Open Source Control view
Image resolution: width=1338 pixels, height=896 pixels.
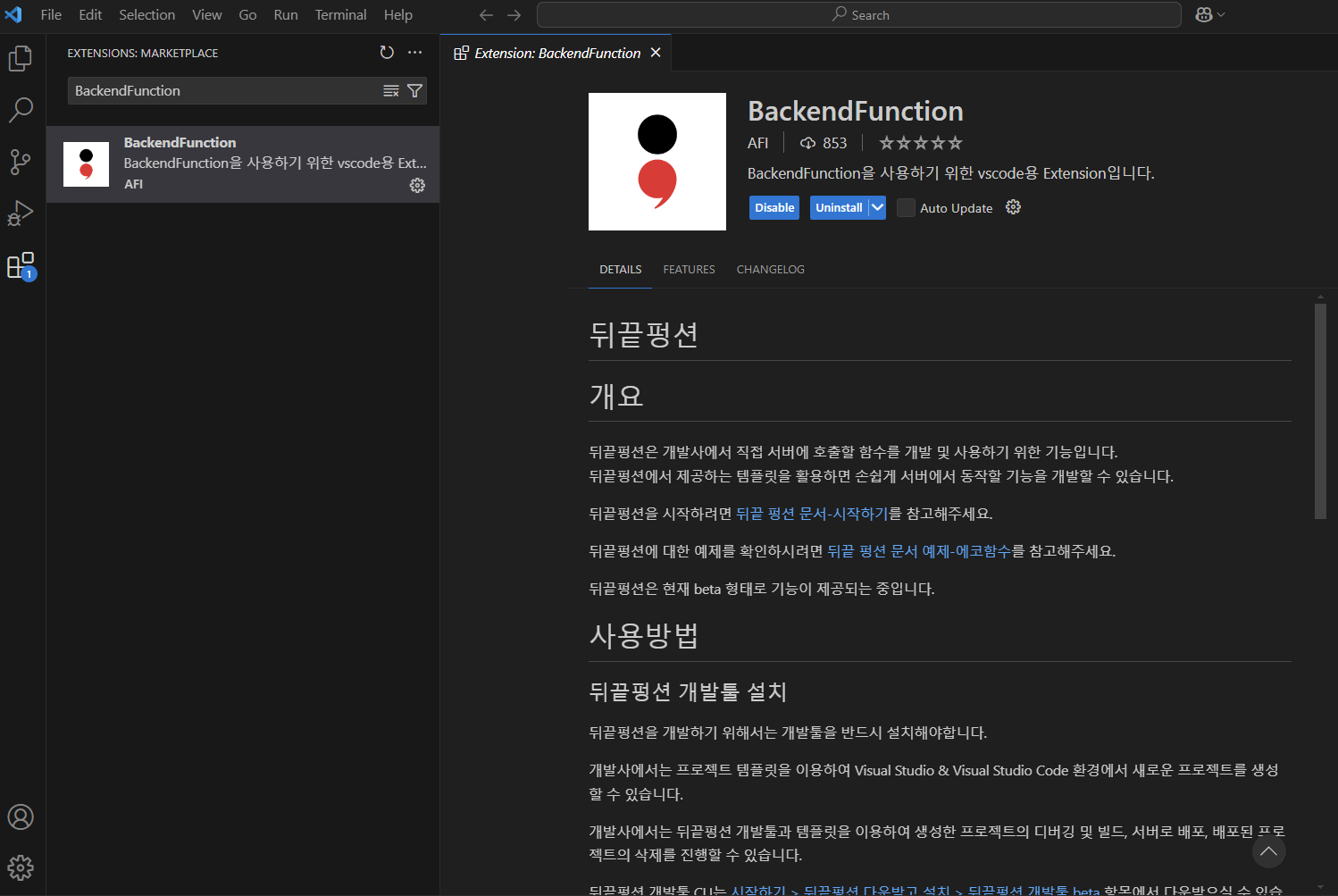(x=21, y=162)
